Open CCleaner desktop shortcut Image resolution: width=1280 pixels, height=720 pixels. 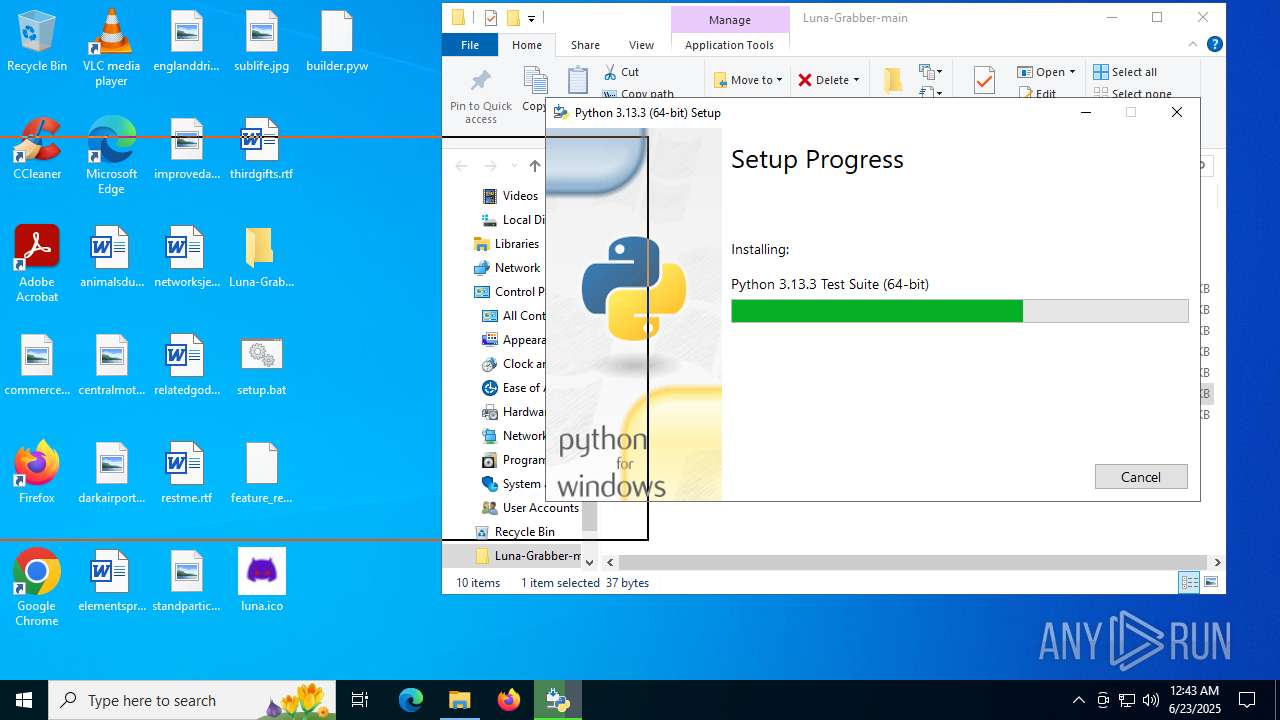tap(37, 148)
